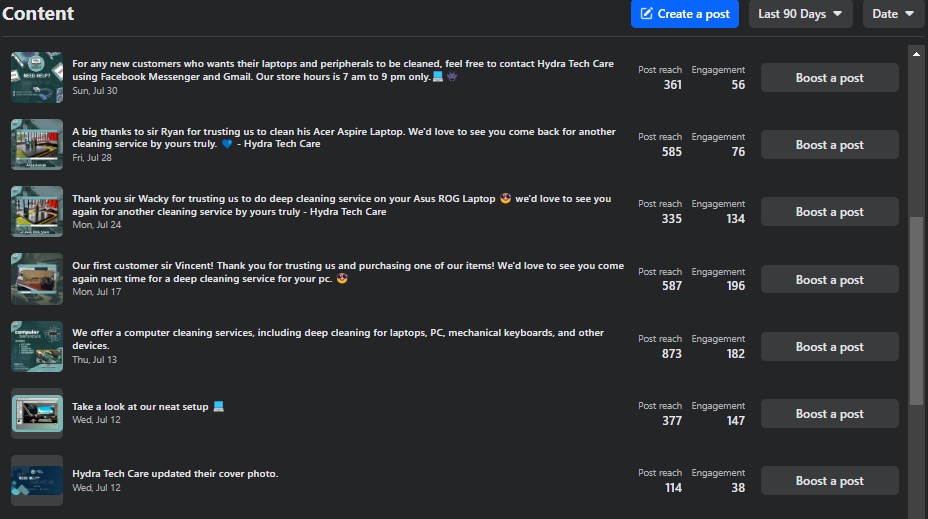Click the Create a post button
Viewport: 928px width, 519px height.
pos(685,14)
